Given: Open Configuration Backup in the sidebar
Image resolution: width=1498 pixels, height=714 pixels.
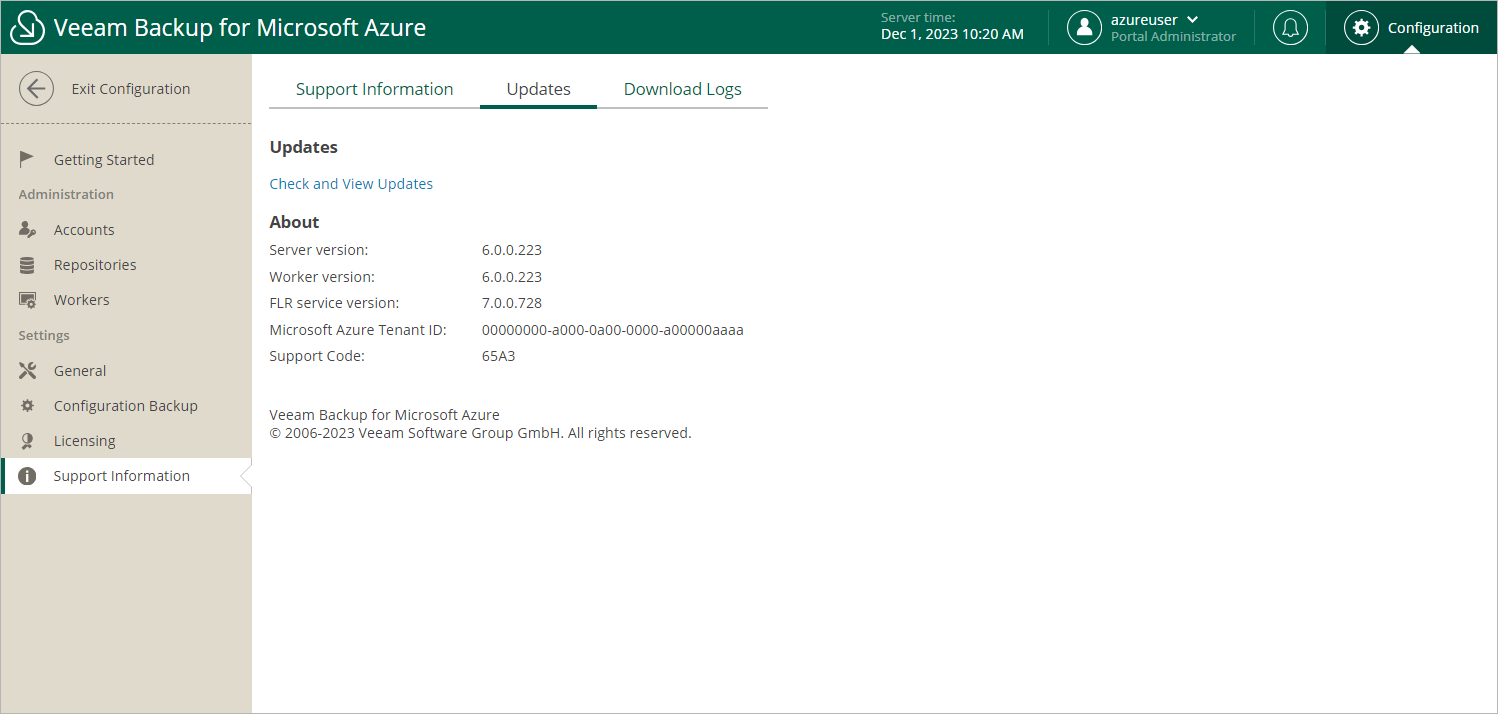Looking at the screenshot, I should 126,406.
